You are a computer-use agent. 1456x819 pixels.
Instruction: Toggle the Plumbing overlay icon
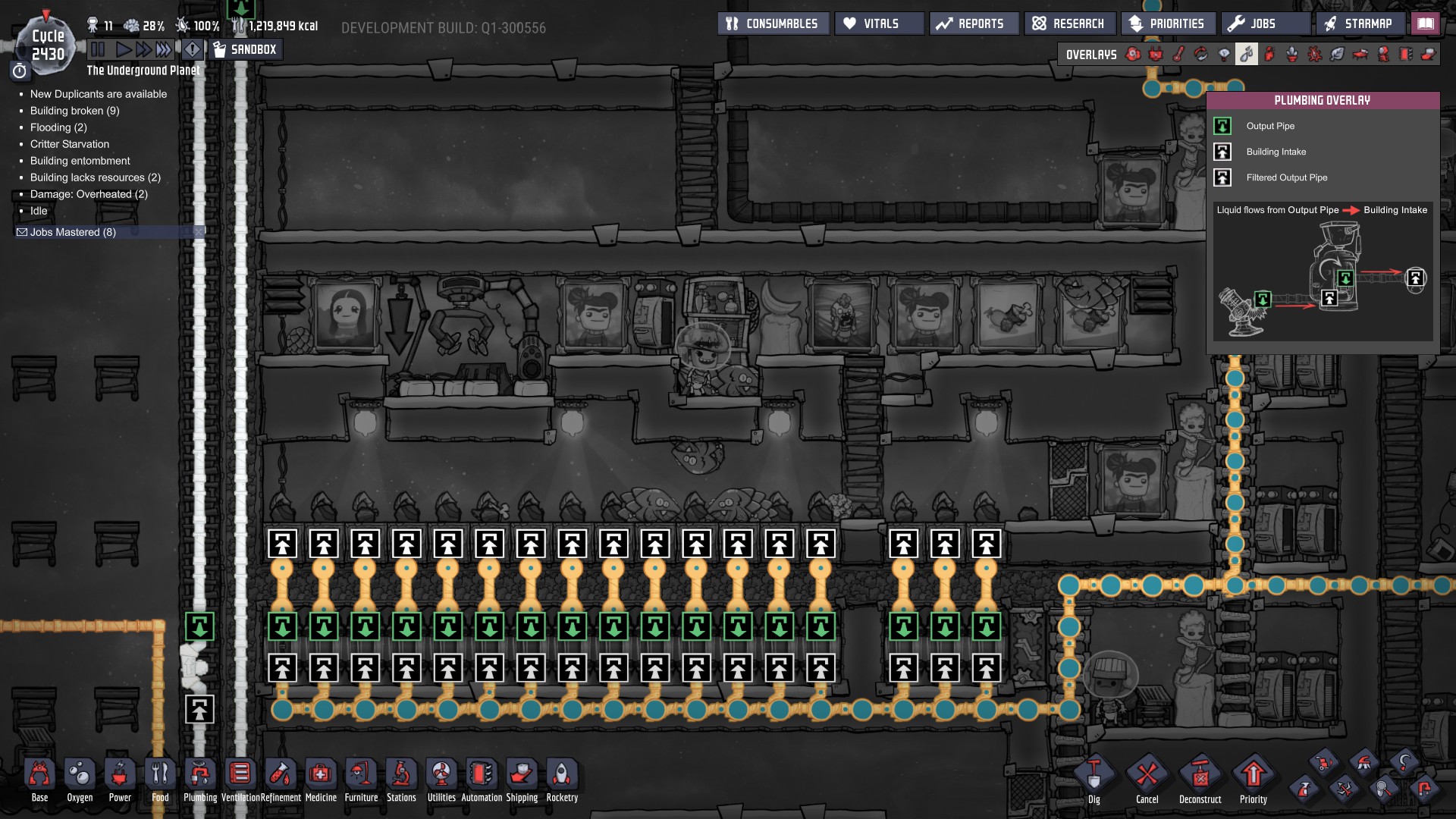[x=1246, y=55]
